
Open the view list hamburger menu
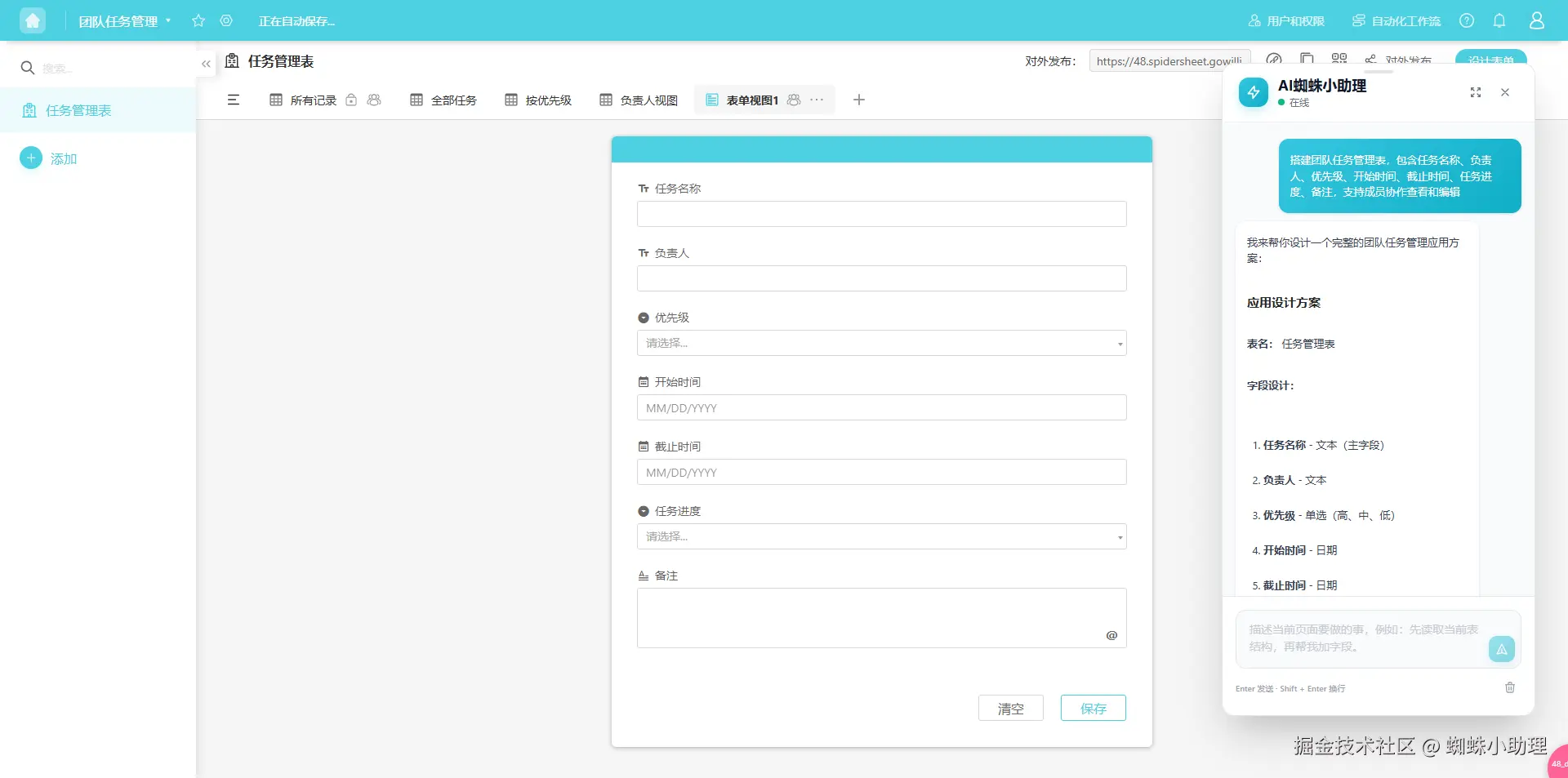pyautogui.click(x=234, y=100)
